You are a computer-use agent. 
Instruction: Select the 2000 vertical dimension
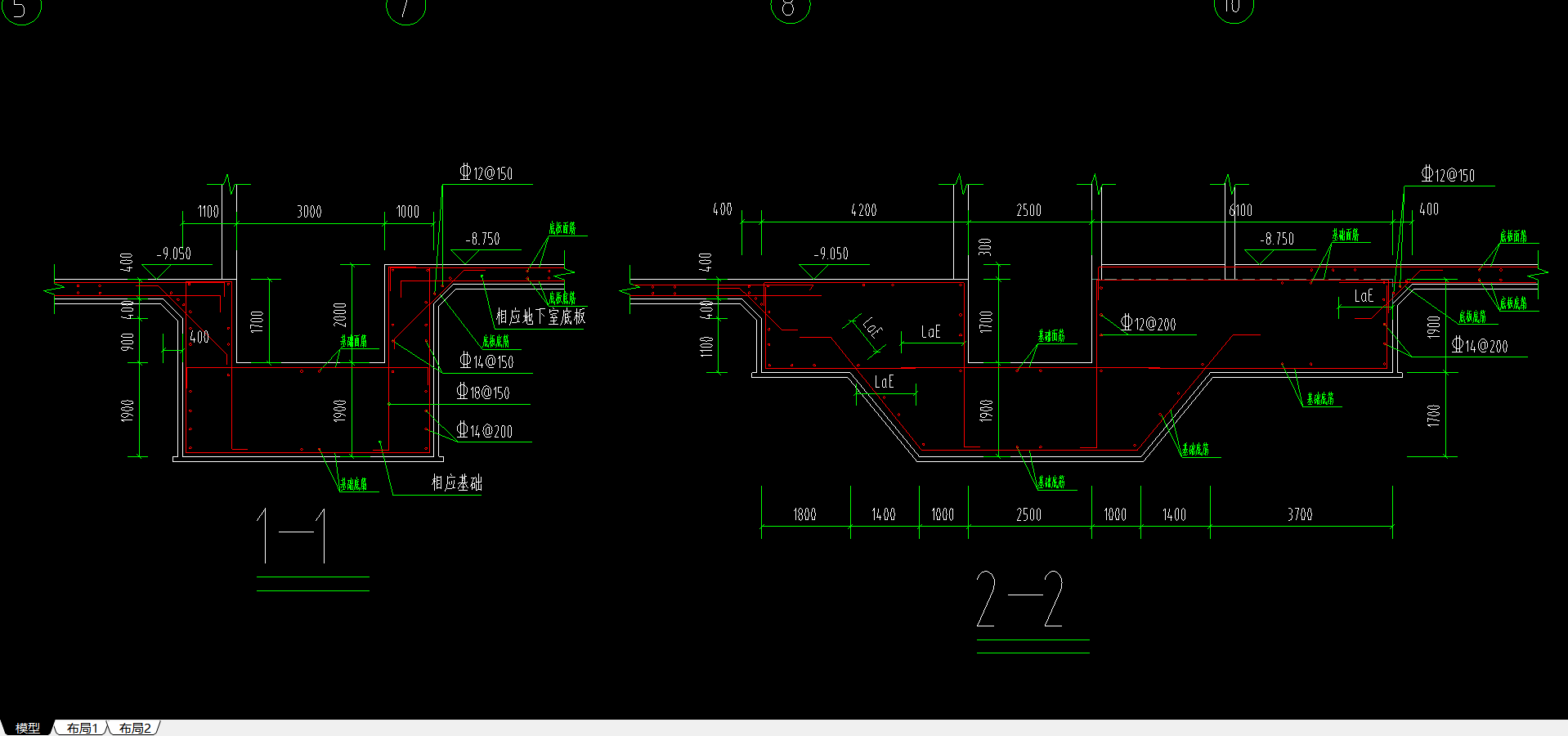pyautogui.click(x=340, y=315)
